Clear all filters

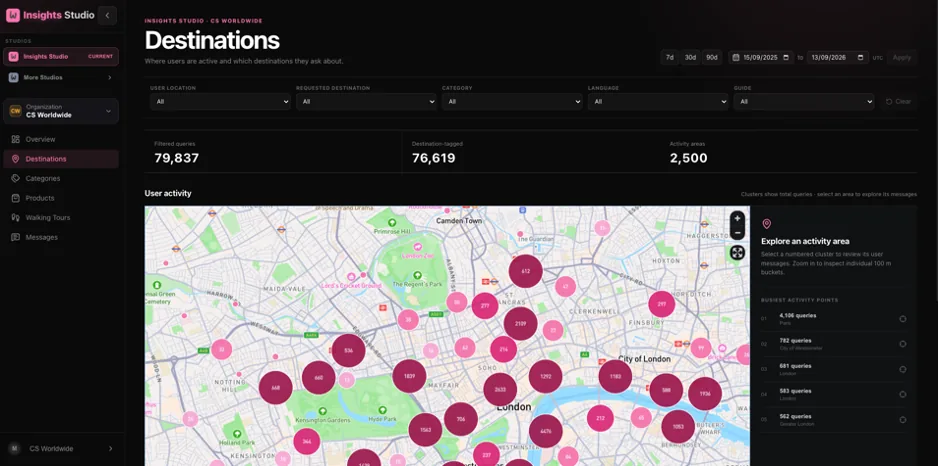click(899, 102)
